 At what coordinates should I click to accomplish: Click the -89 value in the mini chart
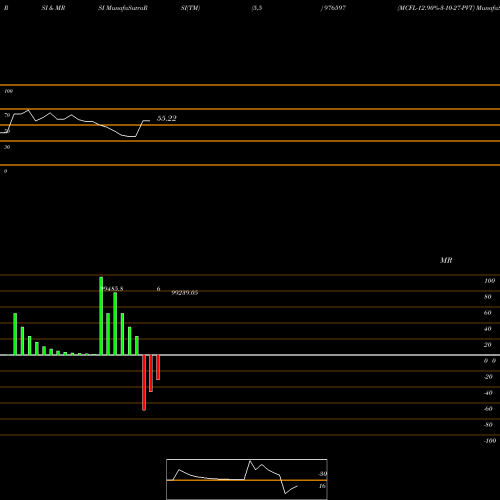click(x=322, y=474)
